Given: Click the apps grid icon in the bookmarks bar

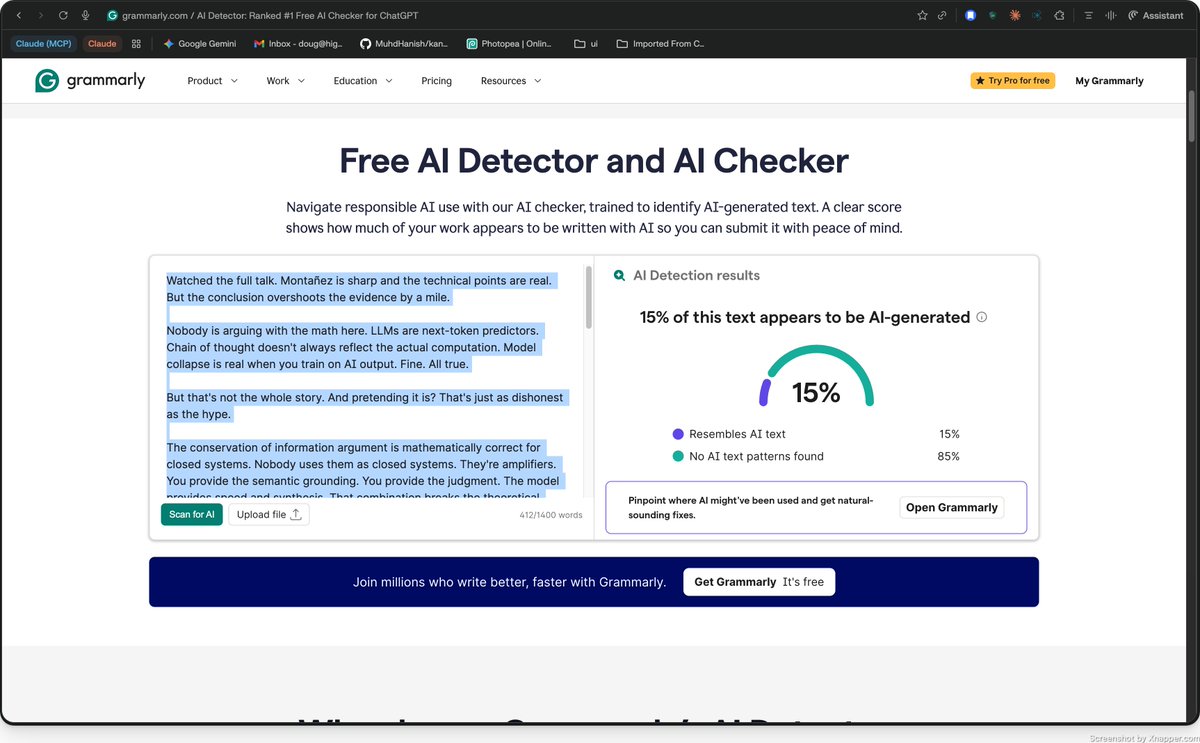Looking at the screenshot, I should [x=136, y=44].
